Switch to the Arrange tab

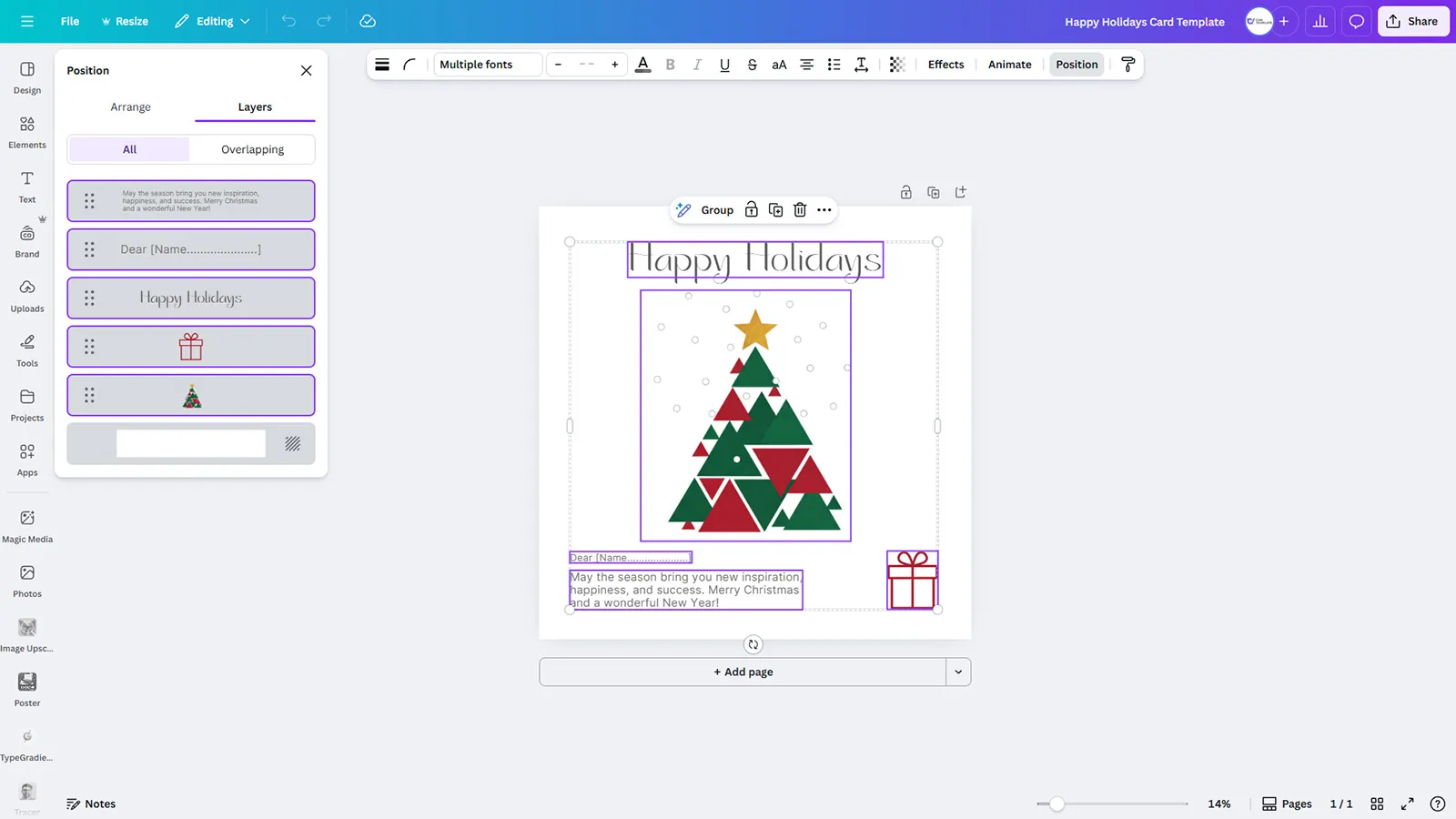(x=130, y=106)
